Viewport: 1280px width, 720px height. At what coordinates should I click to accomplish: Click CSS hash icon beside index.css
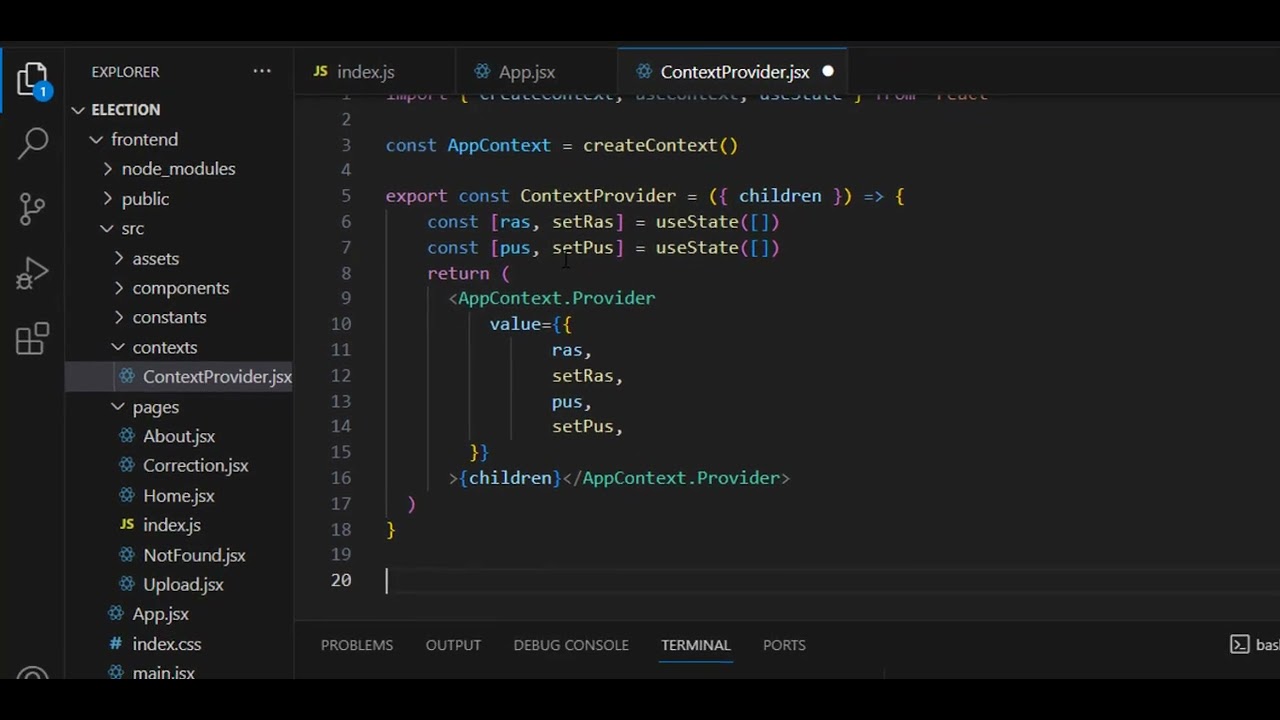pyautogui.click(x=116, y=644)
